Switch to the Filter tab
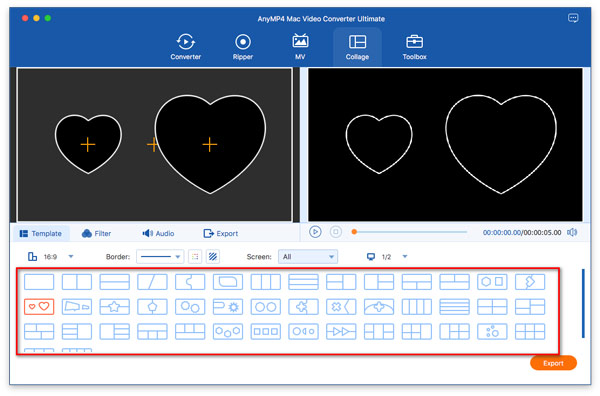Screen dimensions: 600x396 coord(96,233)
